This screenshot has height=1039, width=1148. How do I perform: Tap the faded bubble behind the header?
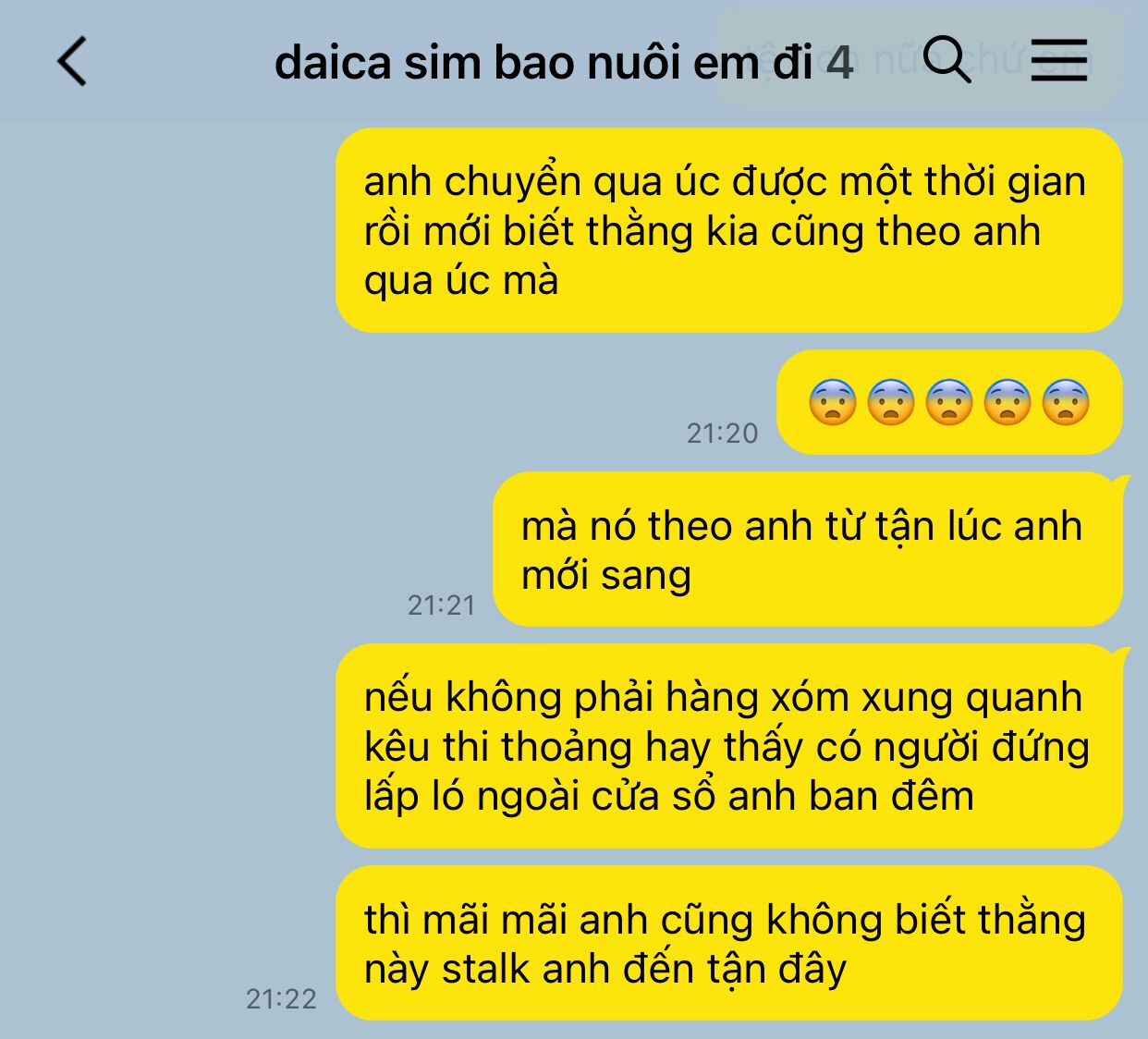(920, 60)
